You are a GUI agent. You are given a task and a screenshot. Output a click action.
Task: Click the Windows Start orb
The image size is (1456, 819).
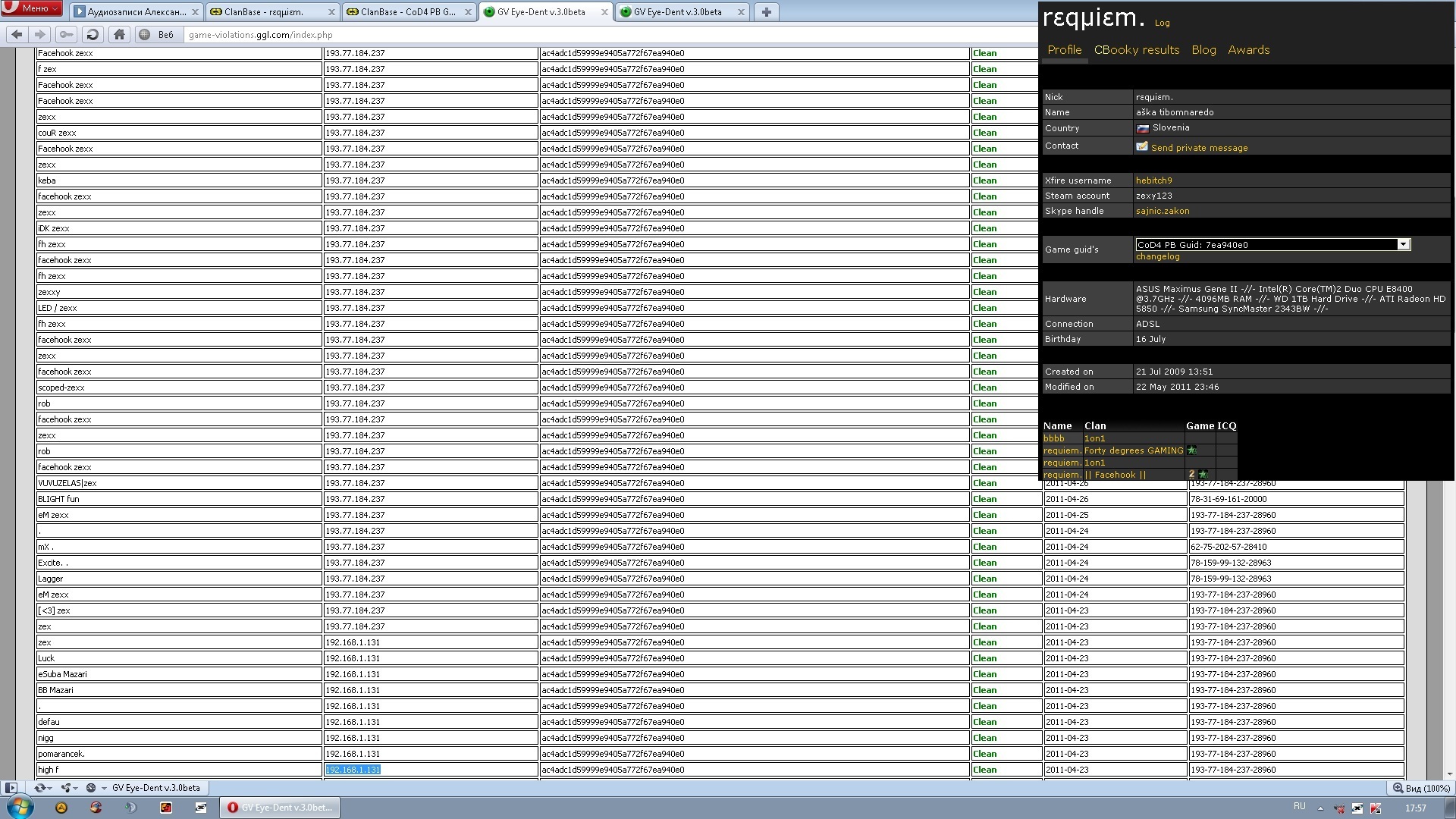click(20, 807)
